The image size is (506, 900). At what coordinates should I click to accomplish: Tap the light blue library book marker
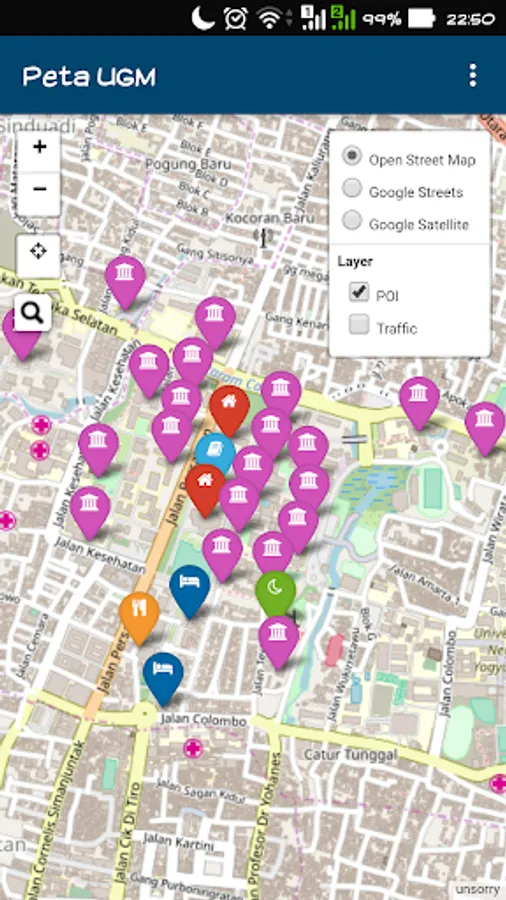pyautogui.click(x=215, y=452)
